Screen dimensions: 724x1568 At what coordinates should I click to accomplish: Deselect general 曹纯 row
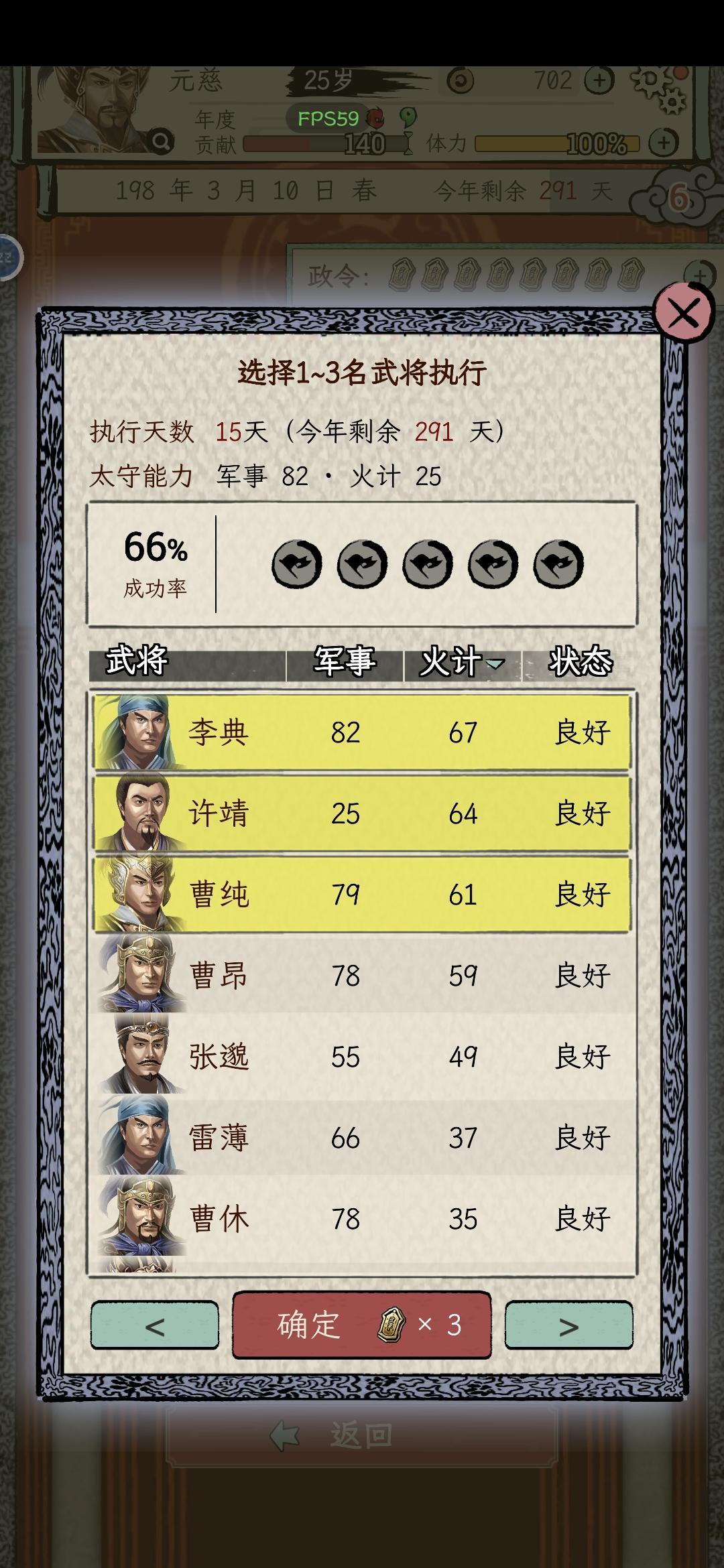(362, 895)
